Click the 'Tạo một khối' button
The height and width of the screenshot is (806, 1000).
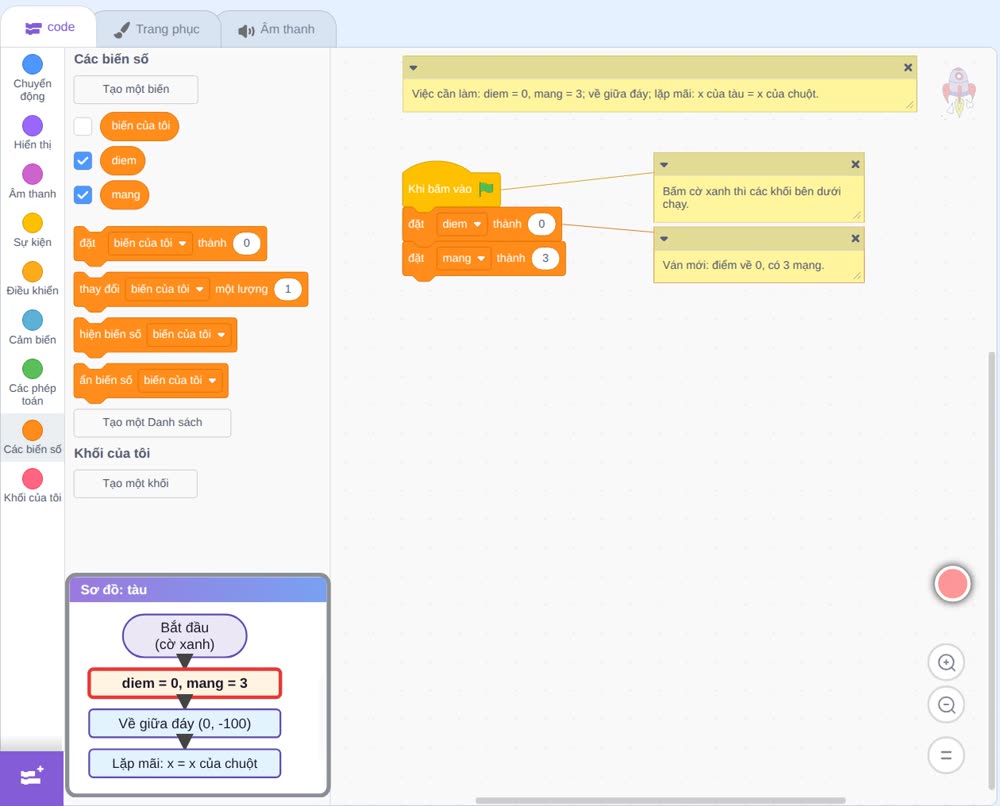[136, 483]
